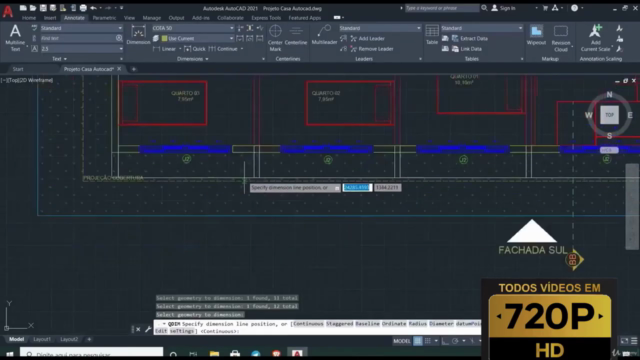The height and width of the screenshot is (360, 640).
Task: Click the search keyword input field
Action: click(x=442, y=8)
